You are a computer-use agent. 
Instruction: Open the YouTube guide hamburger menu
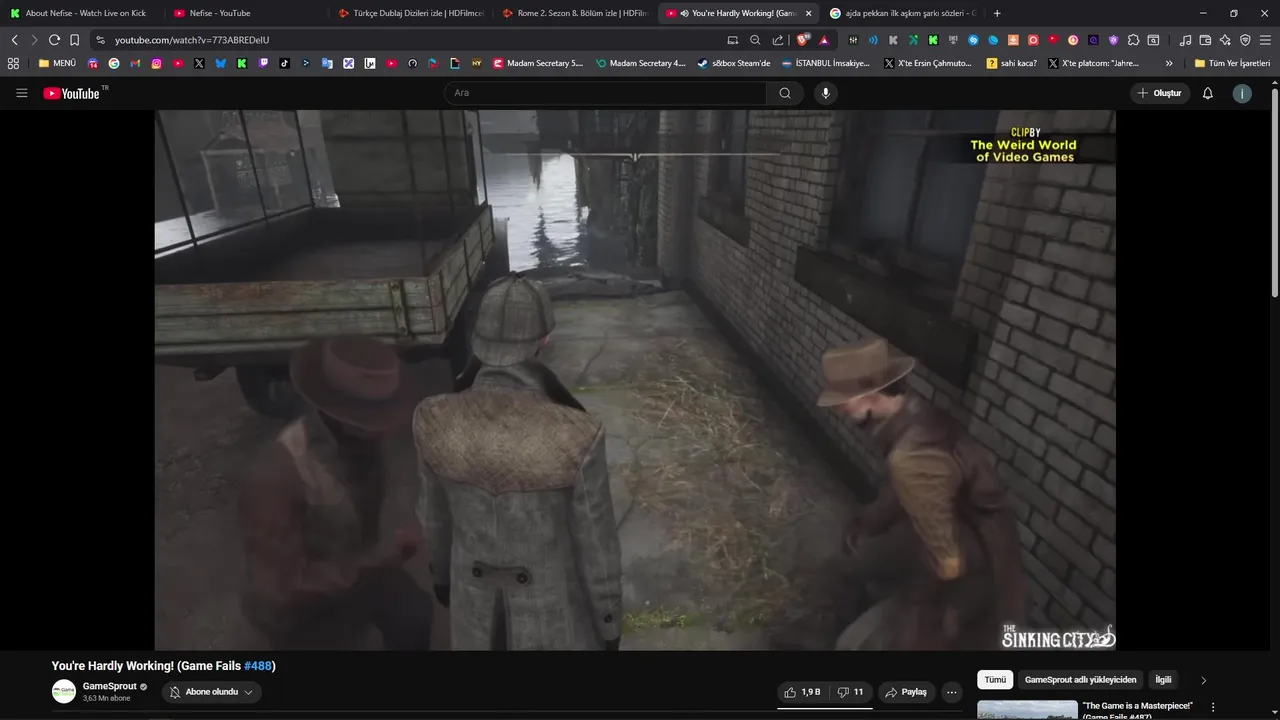point(22,93)
